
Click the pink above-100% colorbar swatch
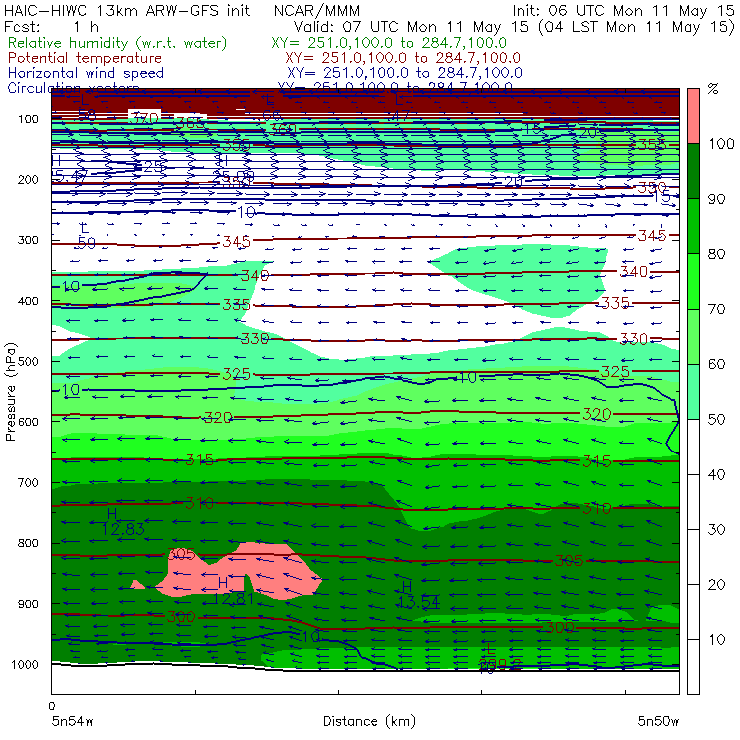click(x=693, y=116)
